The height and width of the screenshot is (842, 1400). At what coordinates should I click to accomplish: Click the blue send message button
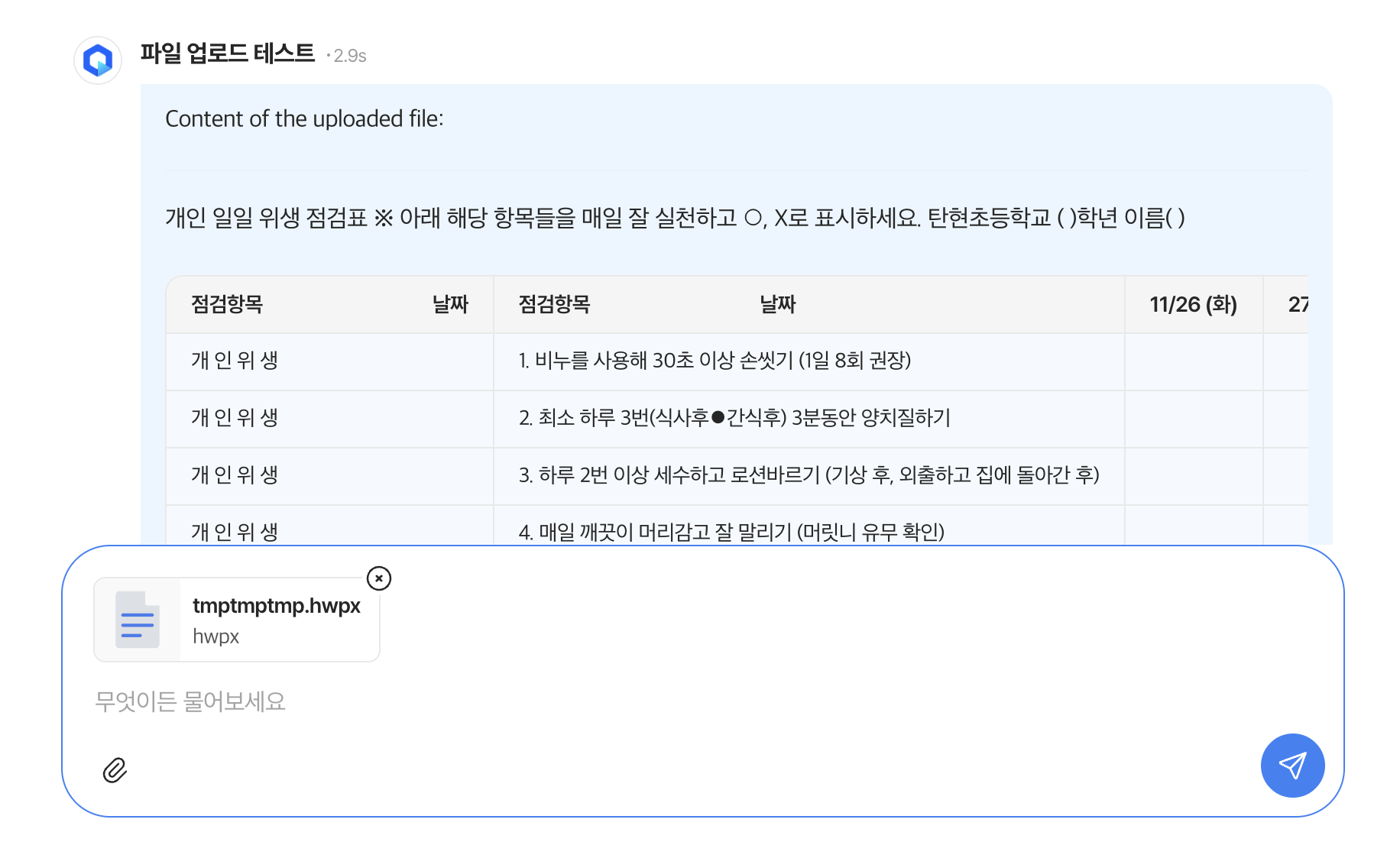click(1291, 766)
